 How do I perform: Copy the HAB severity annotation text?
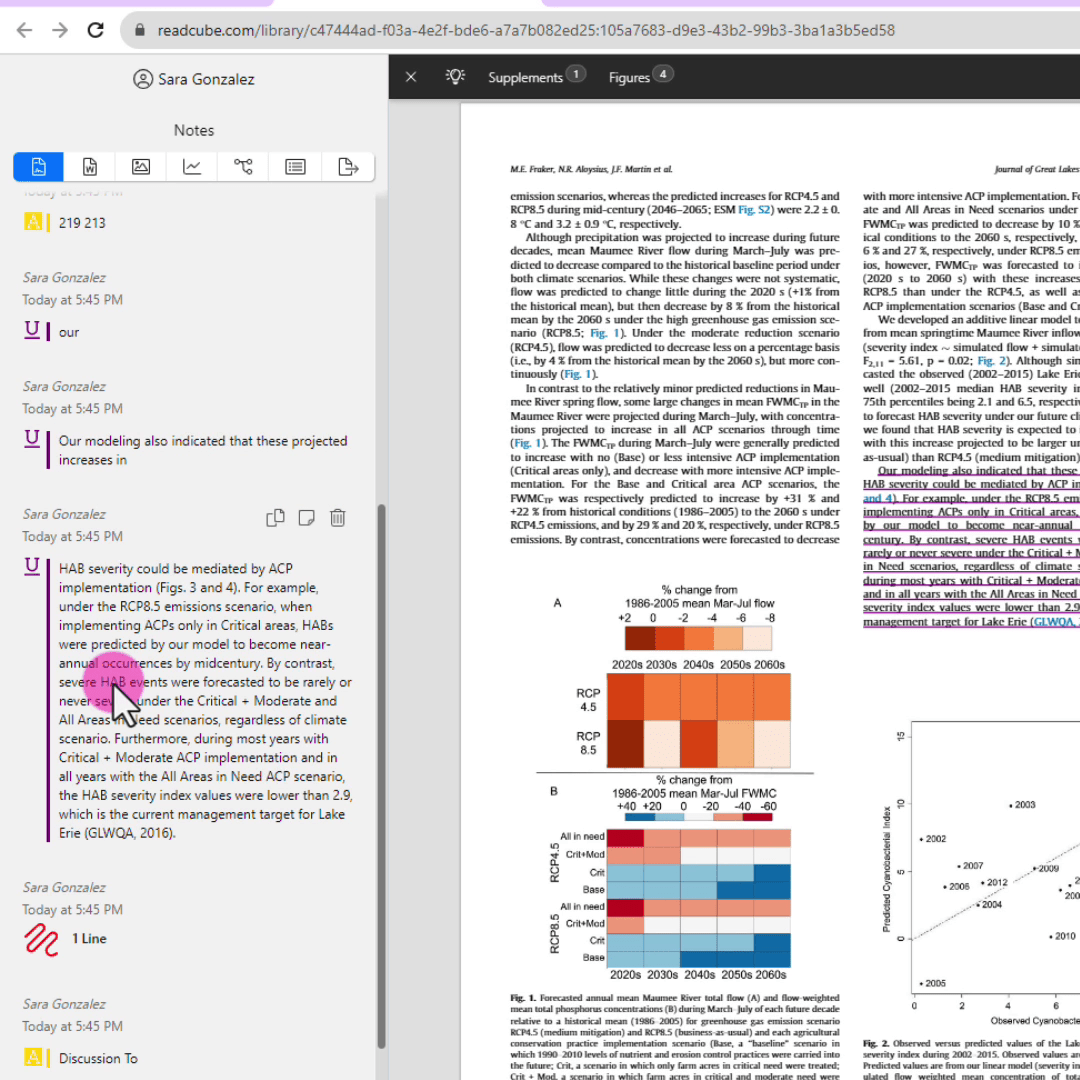coord(275,517)
